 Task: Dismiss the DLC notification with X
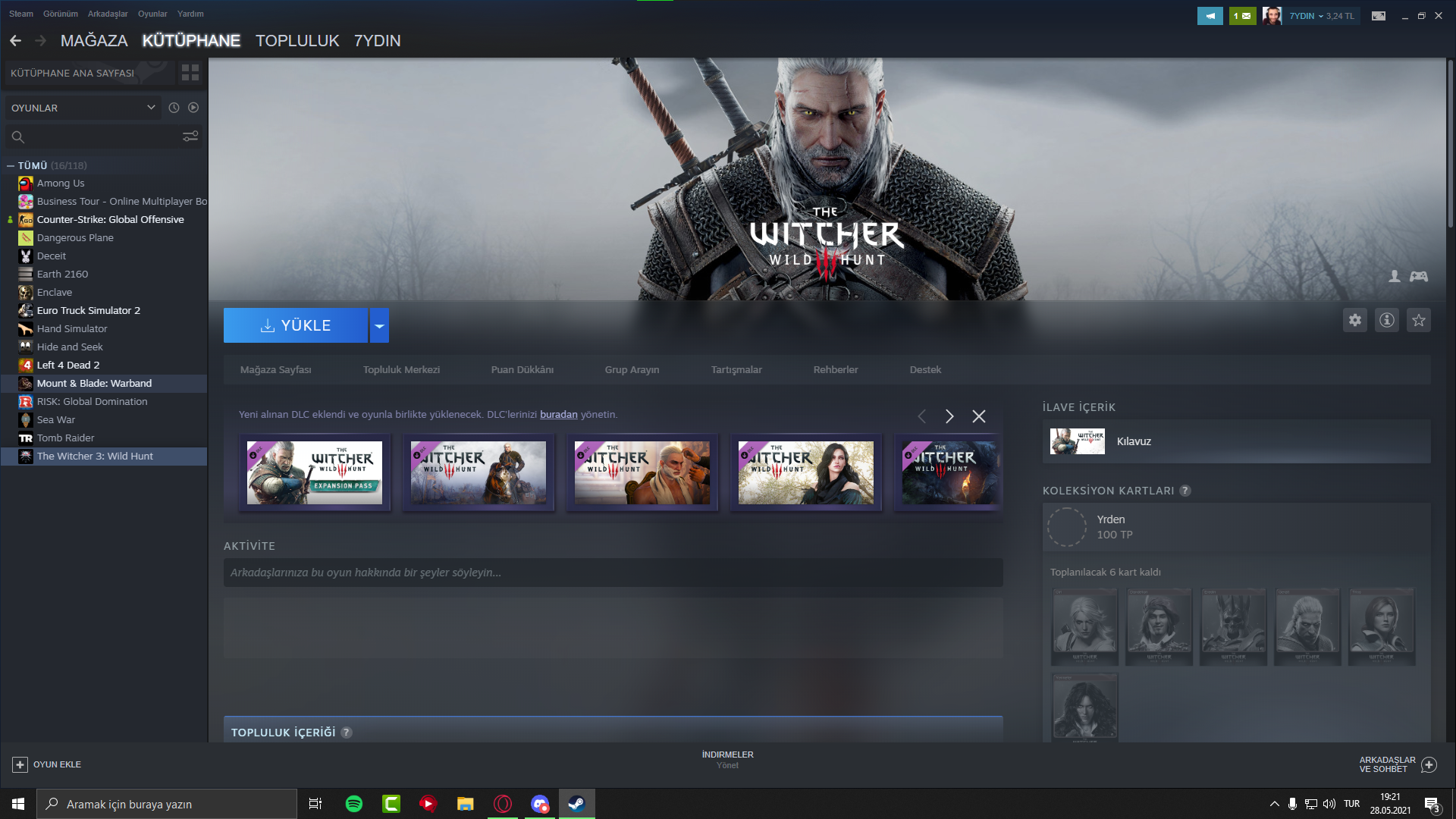[x=979, y=416]
